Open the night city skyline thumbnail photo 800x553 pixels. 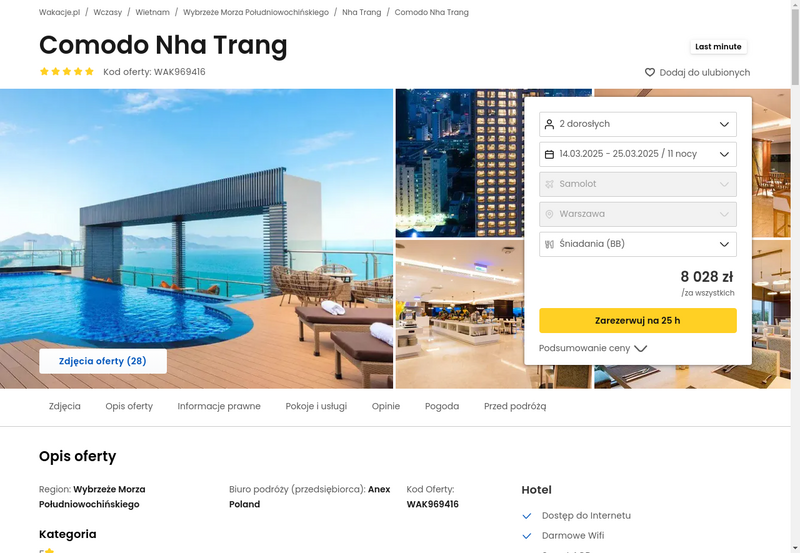point(459,163)
